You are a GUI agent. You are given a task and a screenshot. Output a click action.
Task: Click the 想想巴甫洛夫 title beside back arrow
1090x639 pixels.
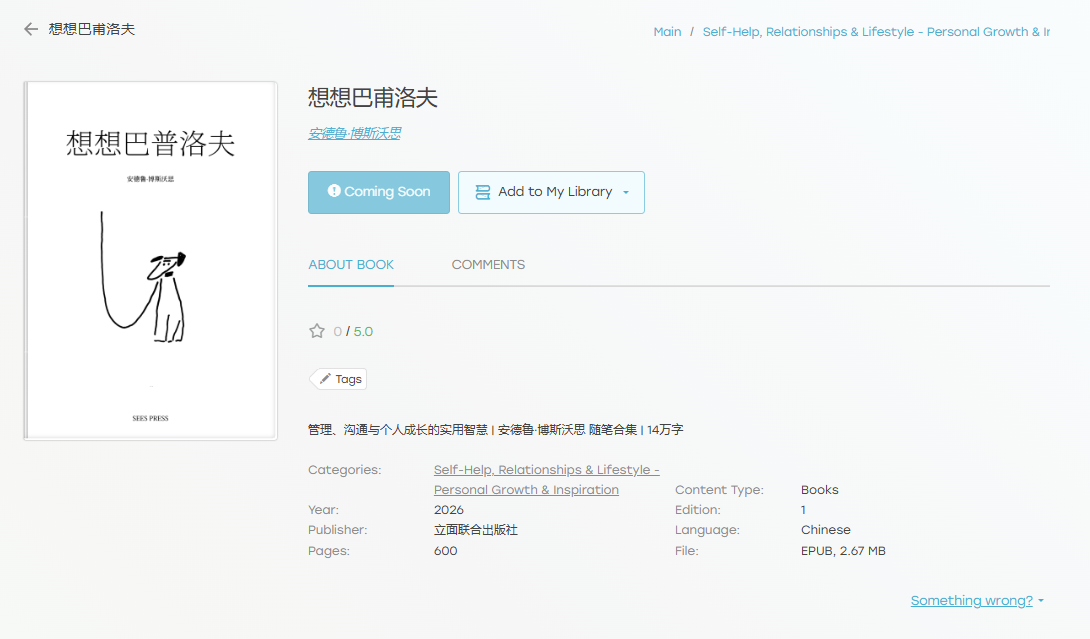coord(92,30)
